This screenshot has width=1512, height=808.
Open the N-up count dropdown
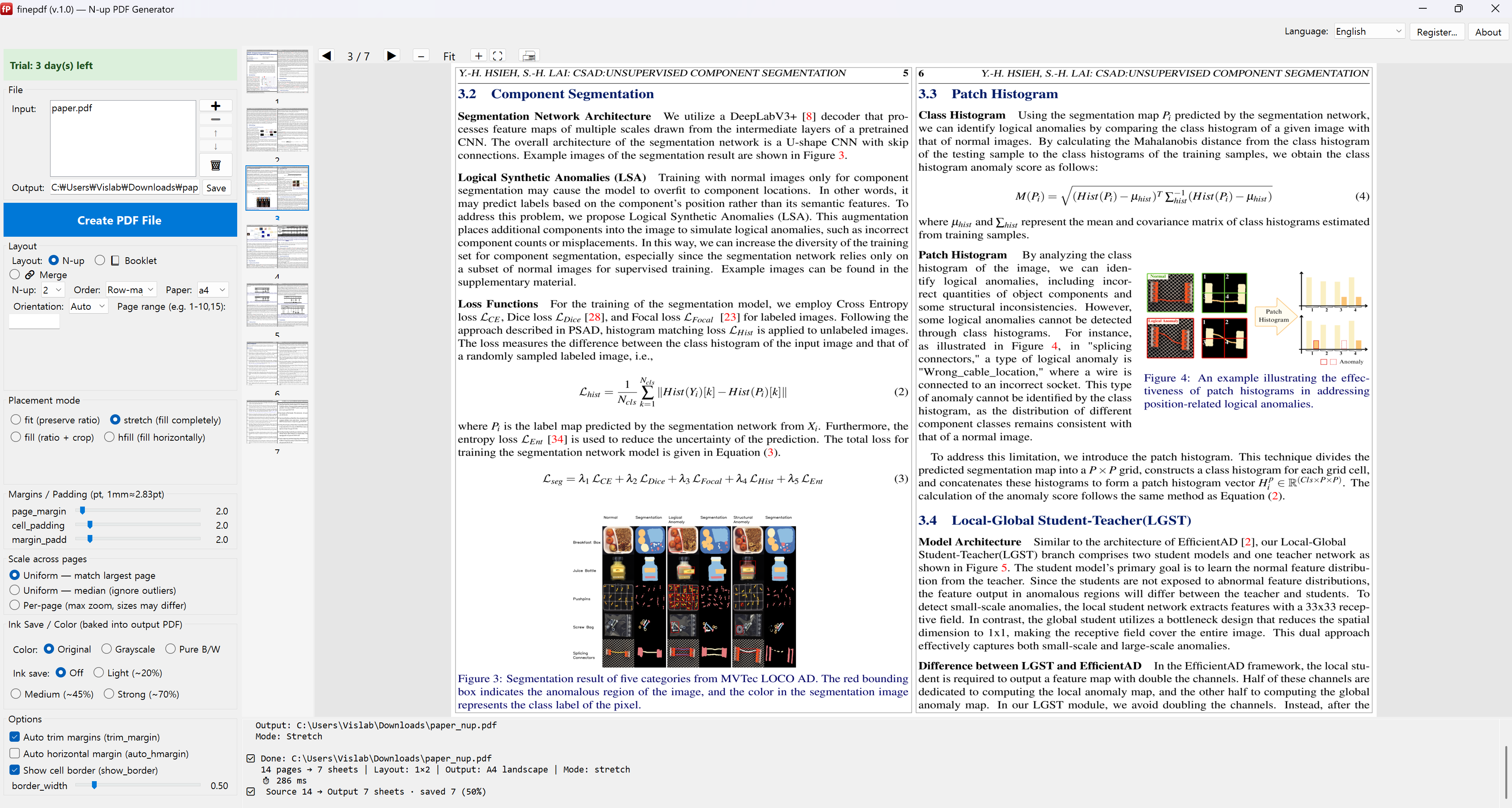pos(52,290)
